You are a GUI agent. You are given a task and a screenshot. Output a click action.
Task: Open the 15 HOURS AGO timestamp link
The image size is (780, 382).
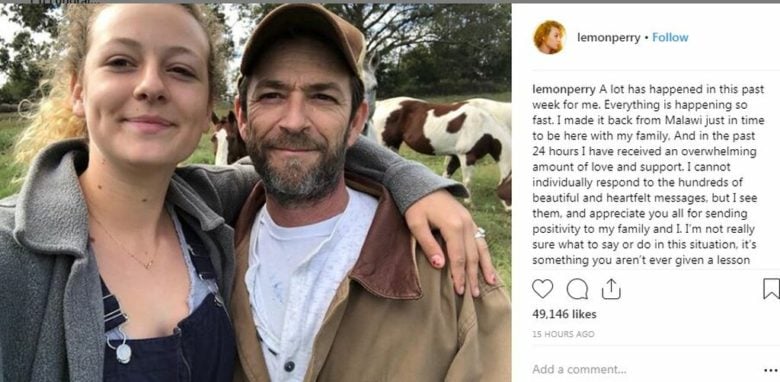coord(563,334)
